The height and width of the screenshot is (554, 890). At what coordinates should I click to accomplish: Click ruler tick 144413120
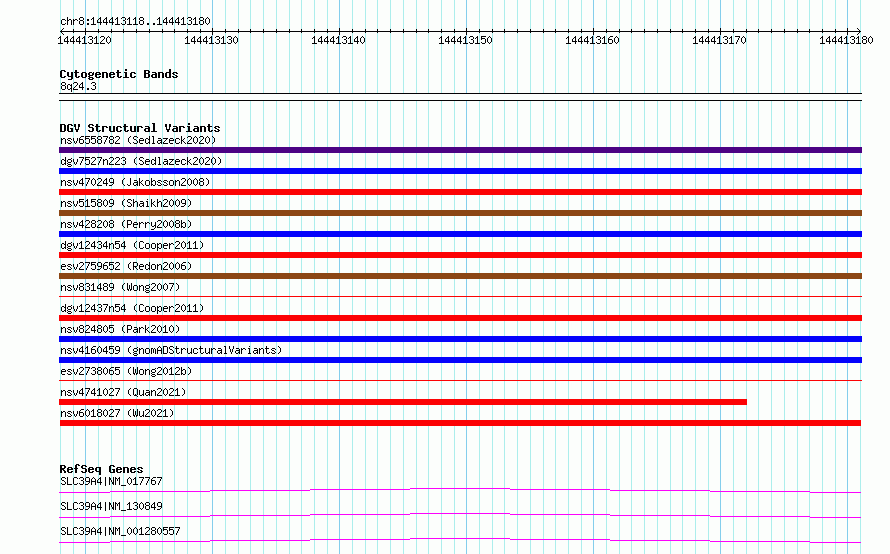(85, 40)
